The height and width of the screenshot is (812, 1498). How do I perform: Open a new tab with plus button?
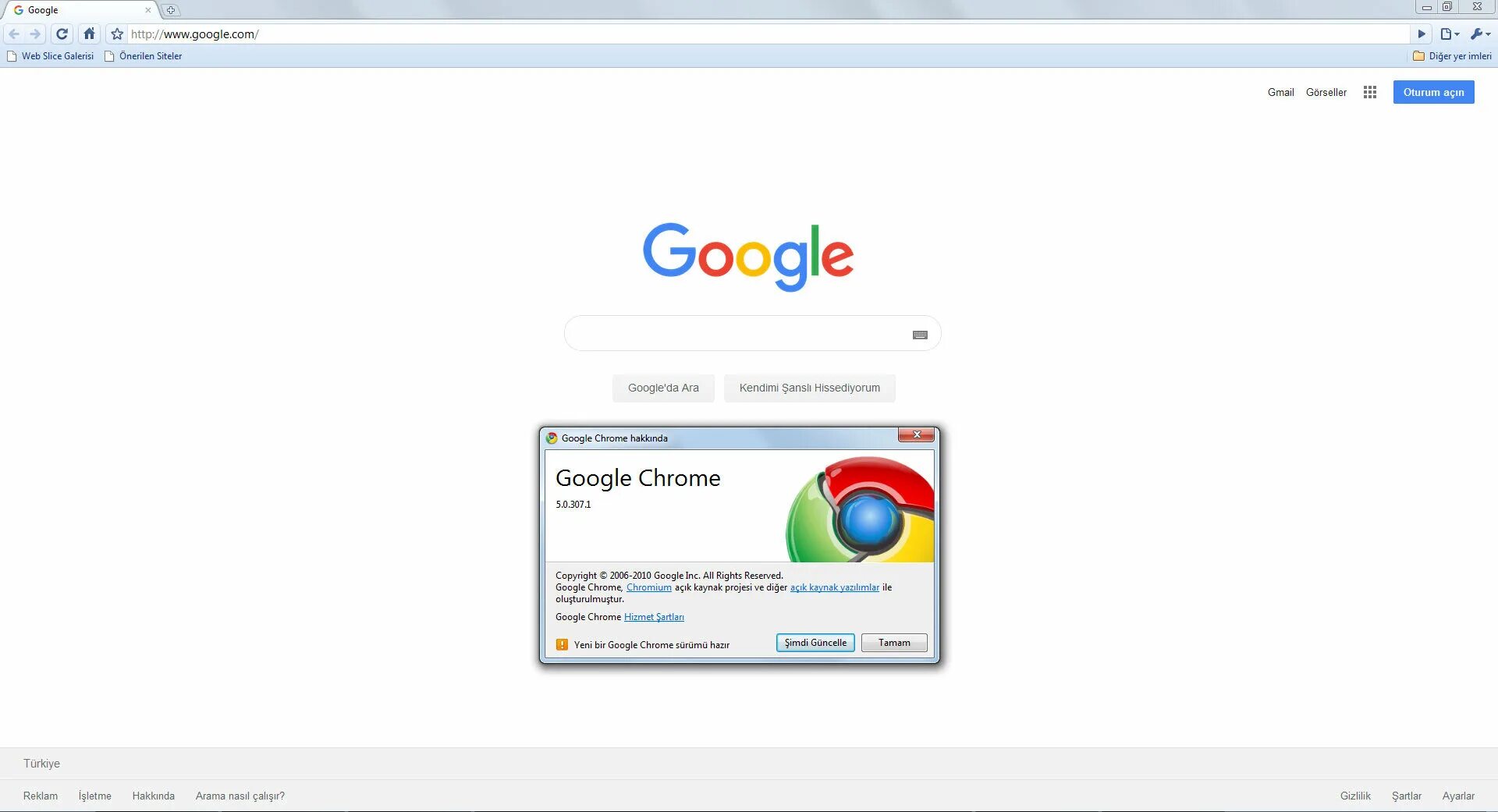pyautogui.click(x=171, y=10)
